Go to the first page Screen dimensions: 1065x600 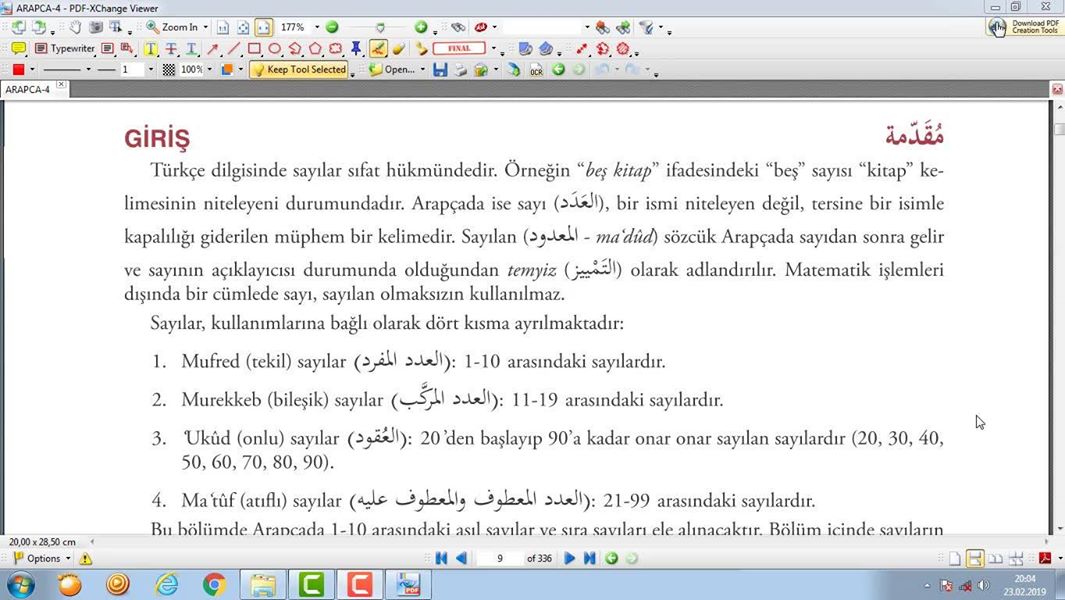441,559
